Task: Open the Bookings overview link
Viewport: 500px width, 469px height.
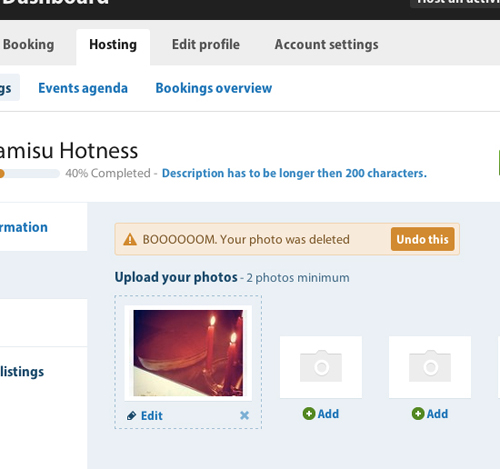Action: pyautogui.click(x=214, y=88)
